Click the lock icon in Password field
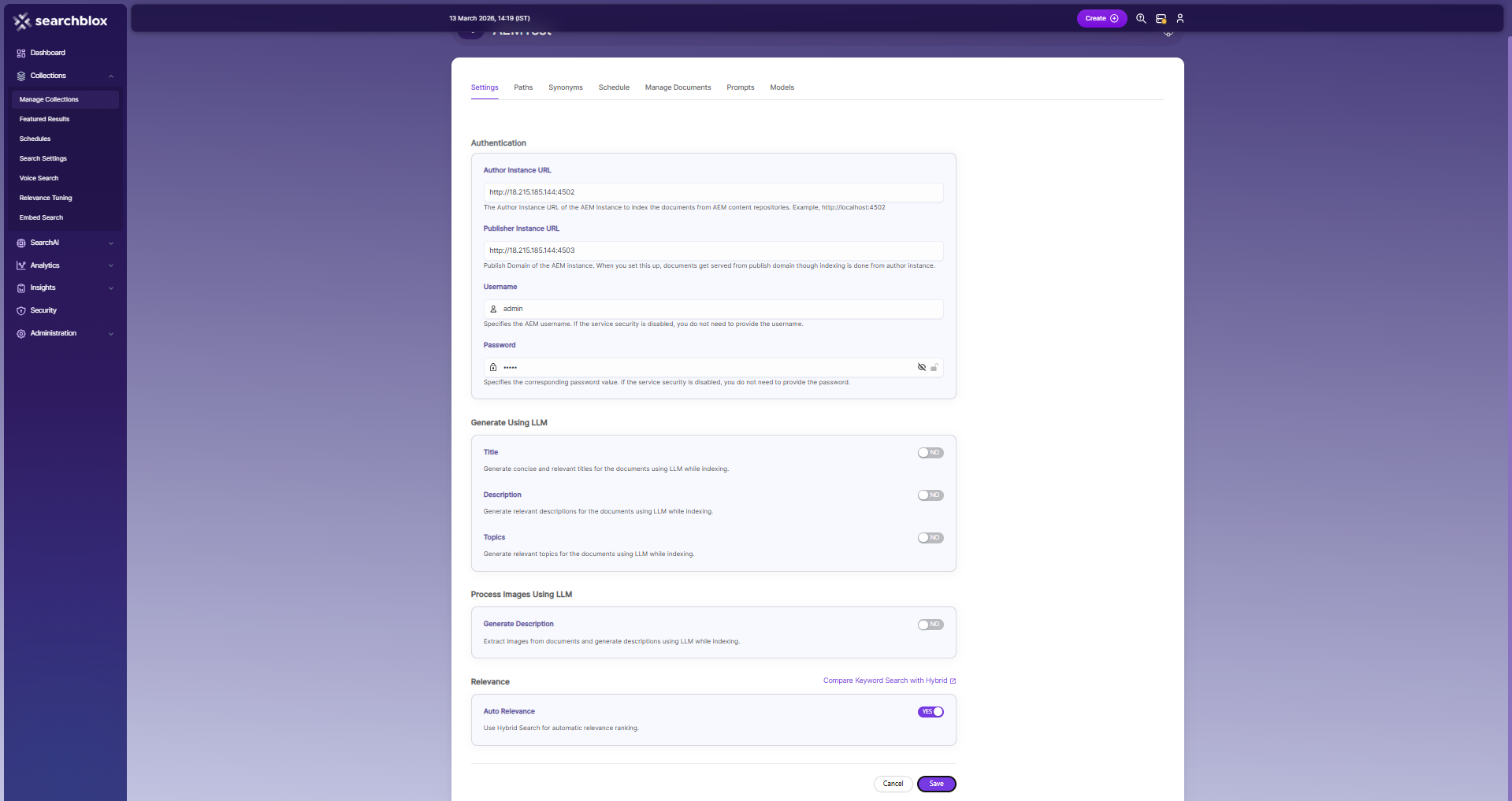 [x=493, y=368]
